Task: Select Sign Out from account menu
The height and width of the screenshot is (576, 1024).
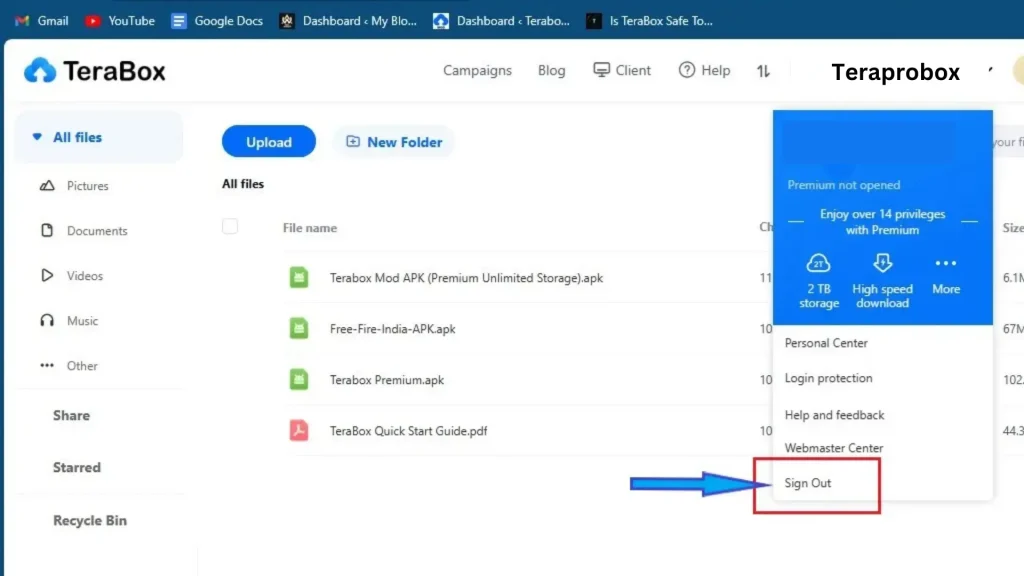Action: (808, 483)
